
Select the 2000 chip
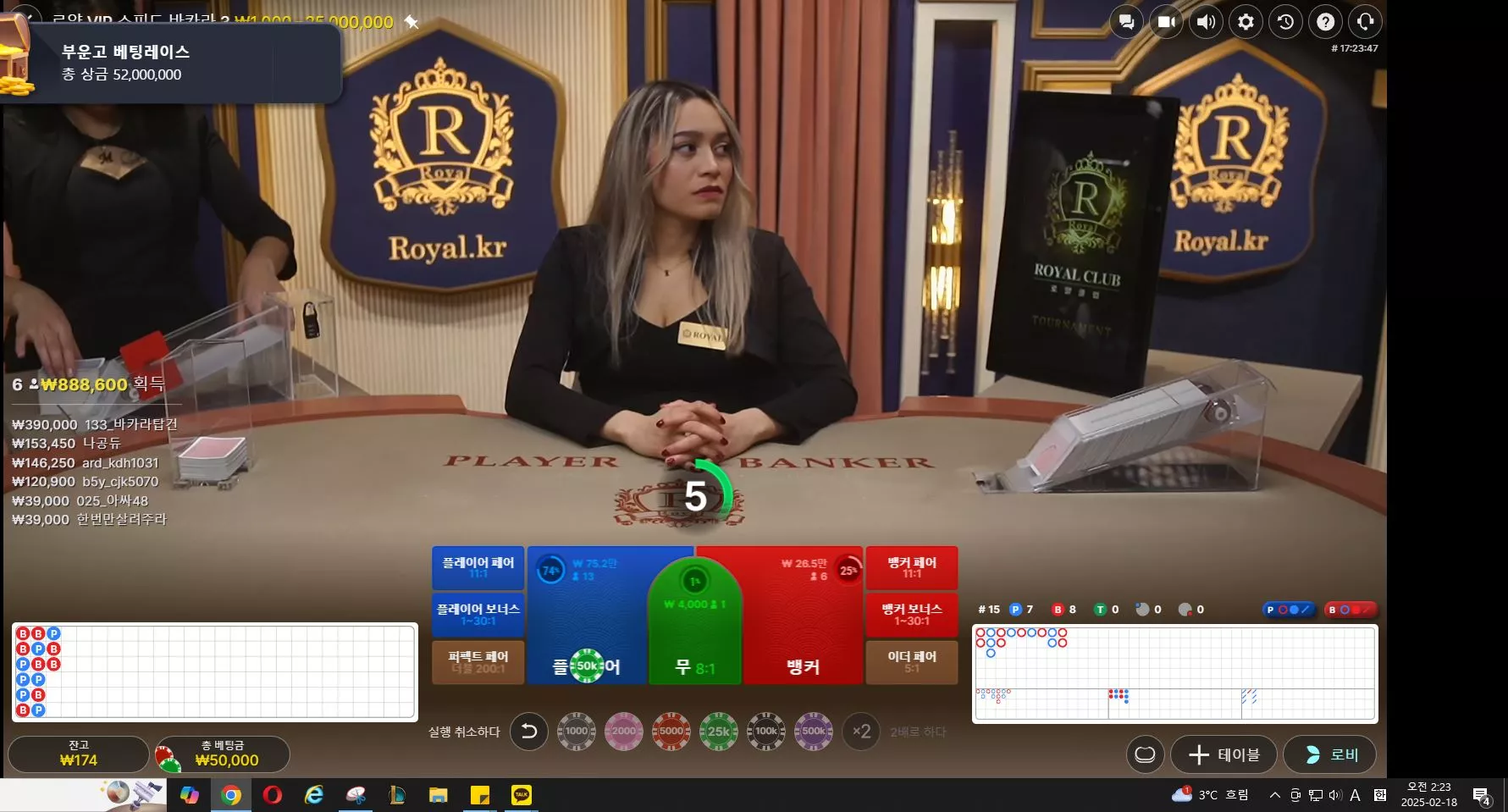pyautogui.click(x=624, y=732)
